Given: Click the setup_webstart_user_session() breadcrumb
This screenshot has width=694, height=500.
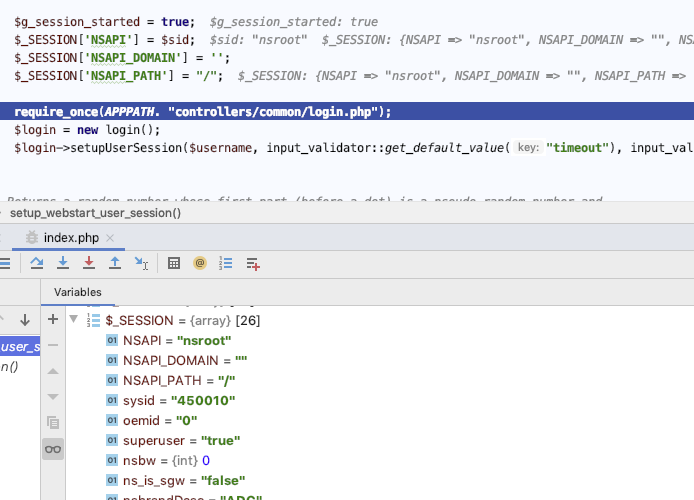Looking at the screenshot, I should point(95,212).
